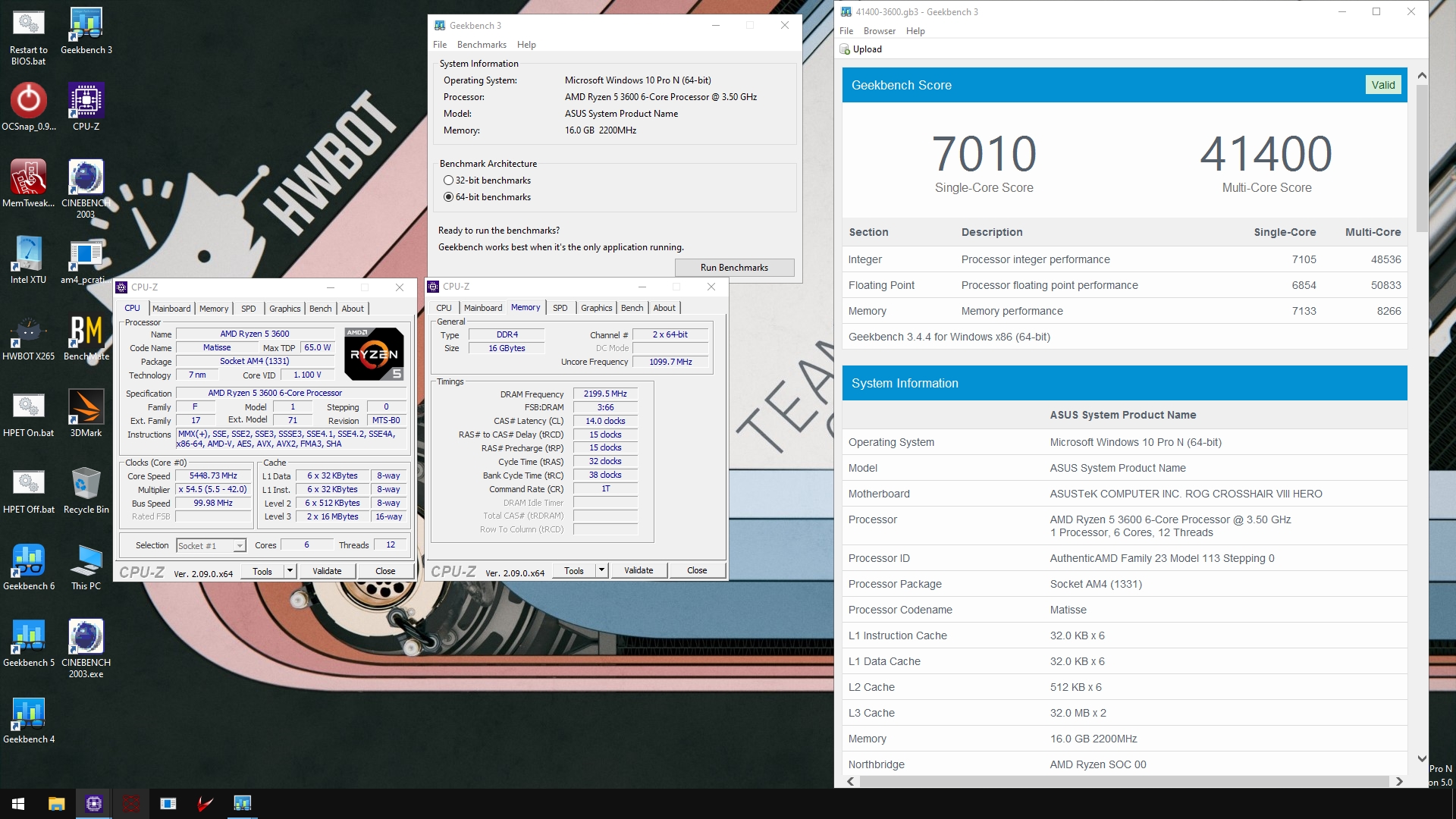This screenshot has width=1456, height=819.
Task: Open File menu in Geekbench 3 setup window
Action: tap(440, 45)
